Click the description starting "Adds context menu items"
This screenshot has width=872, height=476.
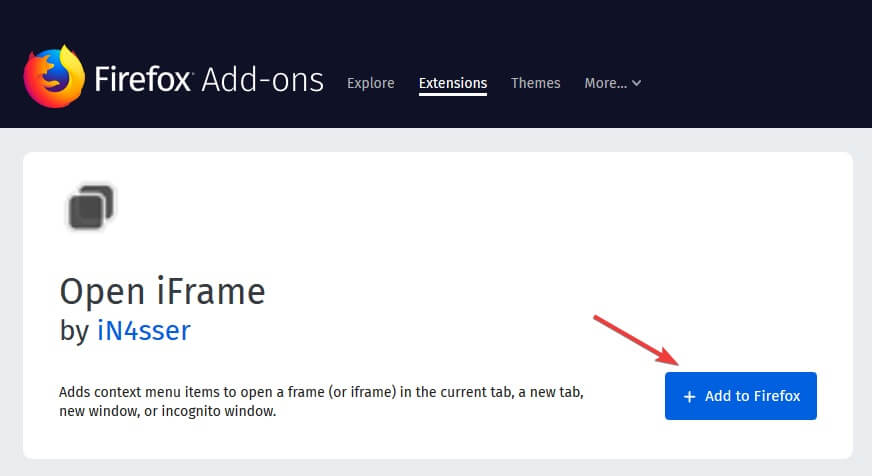point(321,401)
